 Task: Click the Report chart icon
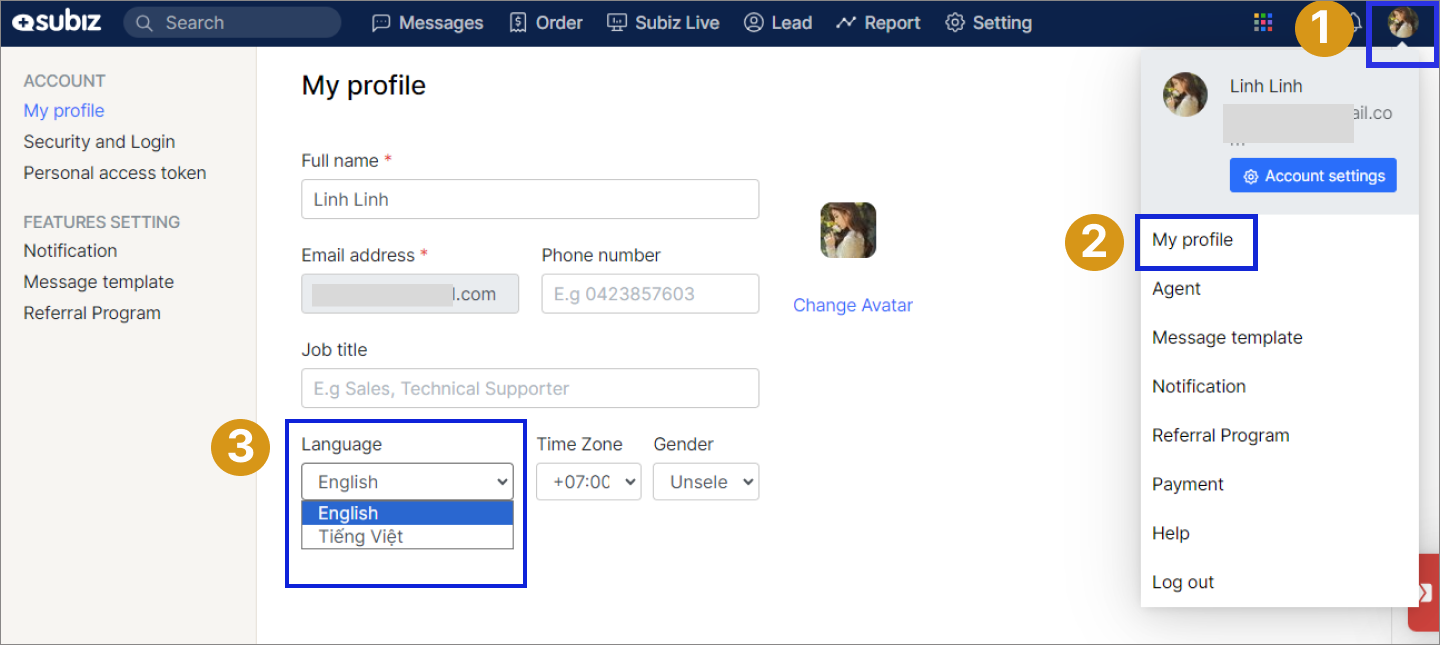point(846,23)
